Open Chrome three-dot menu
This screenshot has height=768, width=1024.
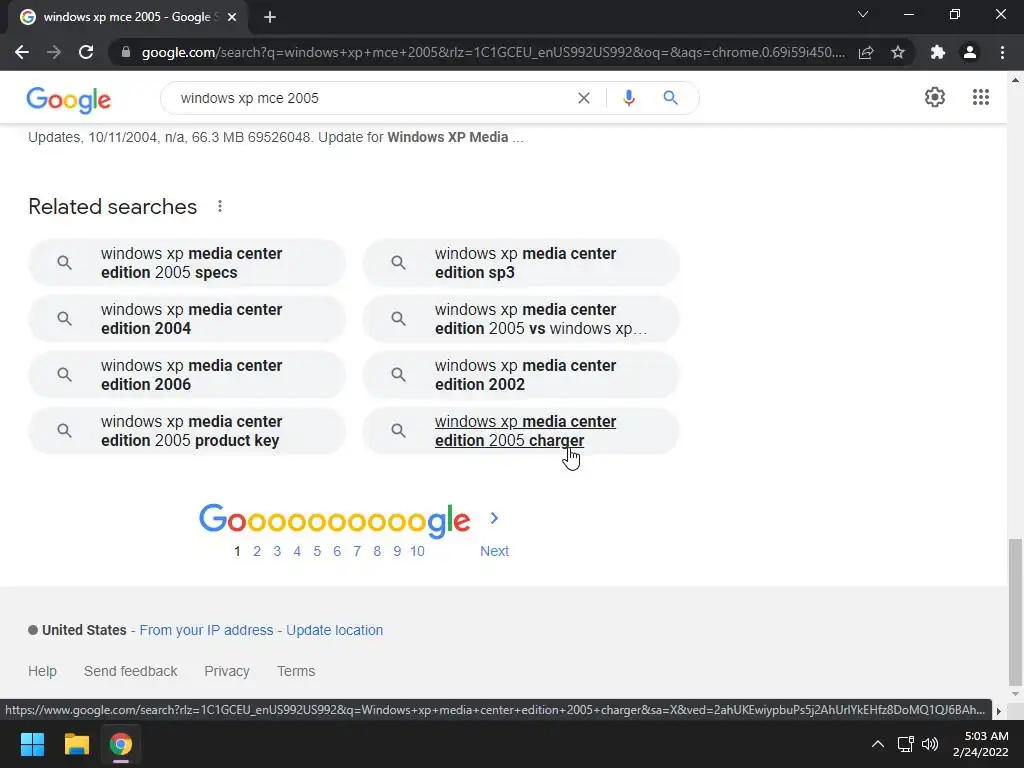tap(1002, 52)
